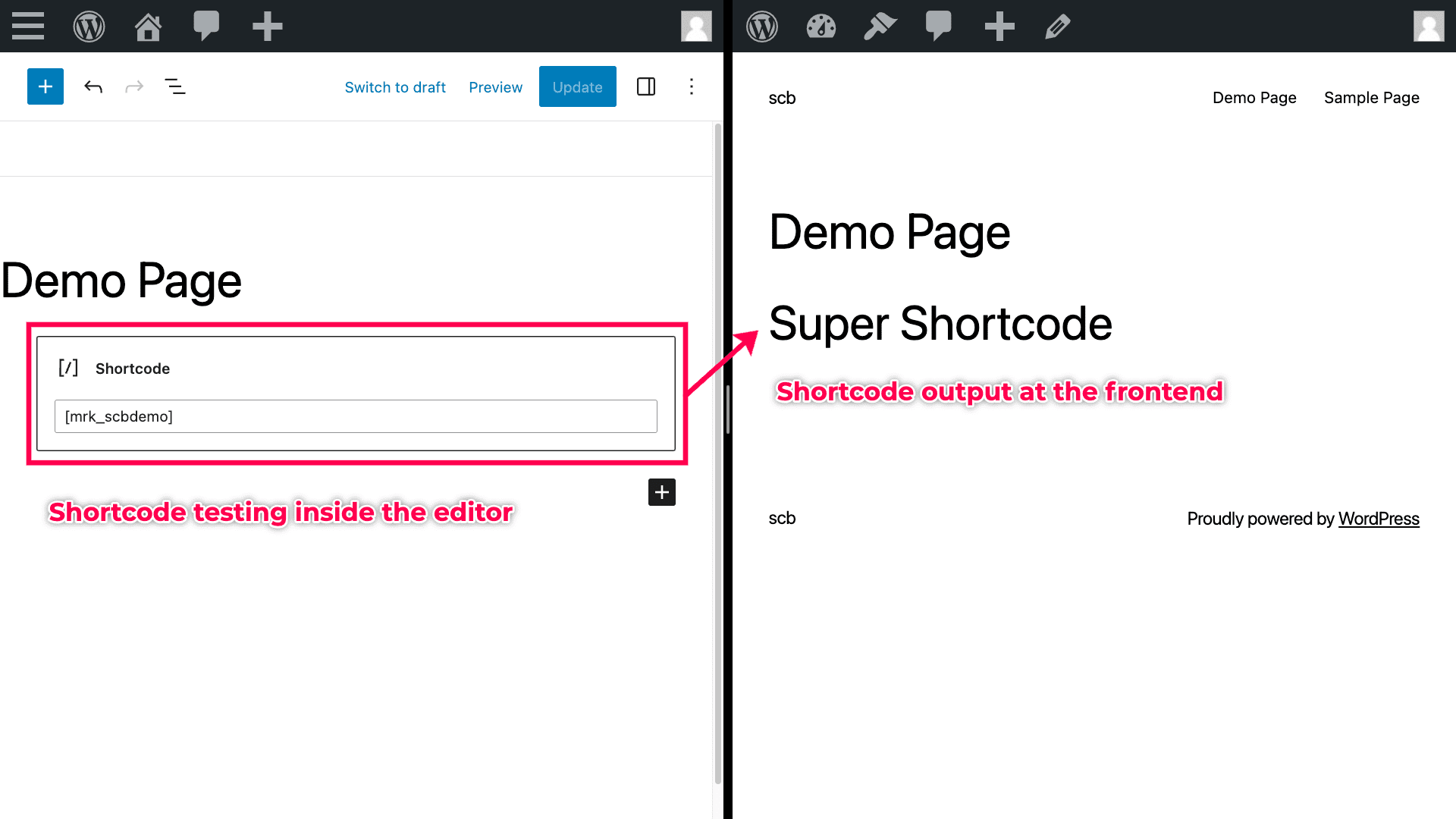This screenshot has width=1456, height=819.
Task: Click the Edit Page pencil icon
Action: [x=1058, y=27]
